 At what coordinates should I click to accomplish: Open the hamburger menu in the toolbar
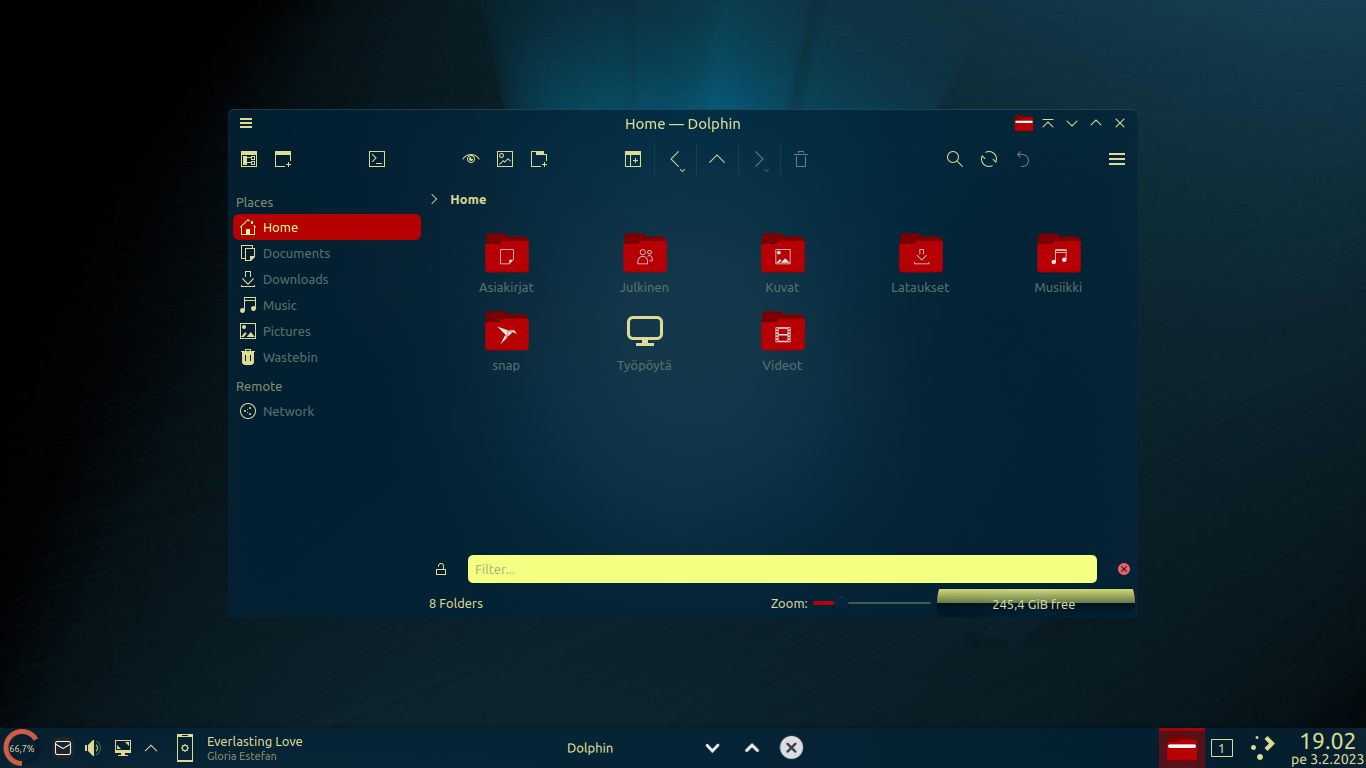[x=1117, y=159]
